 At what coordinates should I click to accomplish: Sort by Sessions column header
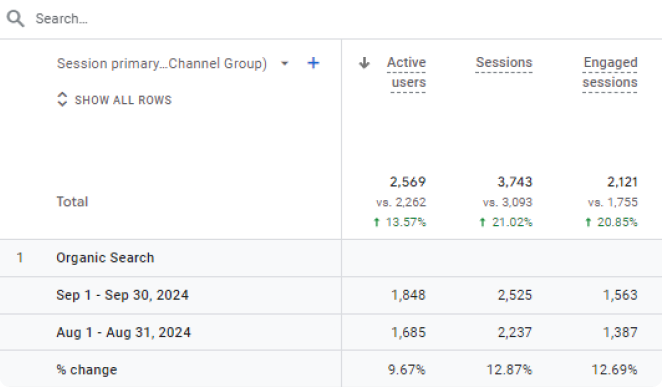(504, 62)
